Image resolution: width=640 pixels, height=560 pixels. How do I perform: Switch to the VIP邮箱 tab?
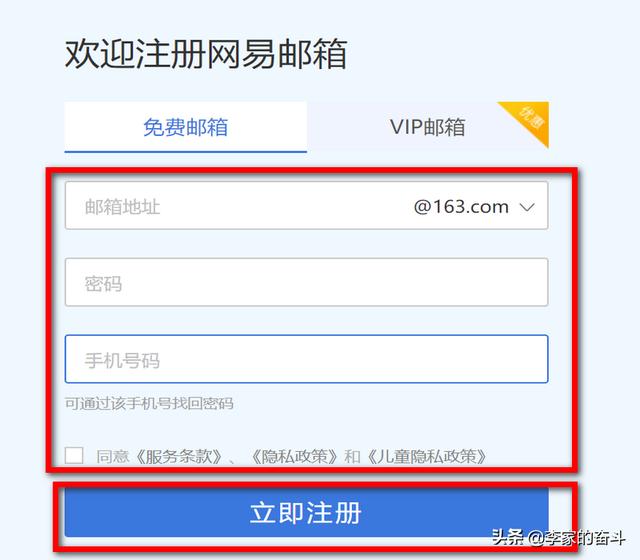coord(428,127)
